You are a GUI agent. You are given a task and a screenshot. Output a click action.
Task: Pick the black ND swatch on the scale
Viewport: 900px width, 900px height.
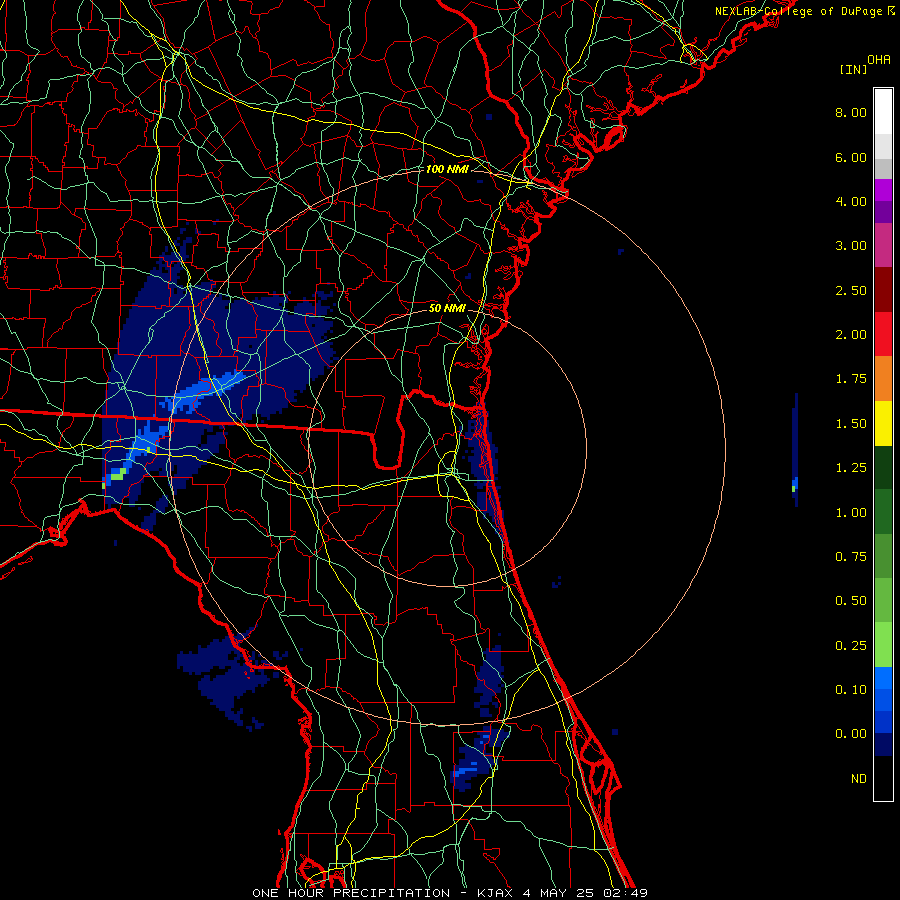(883, 778)
